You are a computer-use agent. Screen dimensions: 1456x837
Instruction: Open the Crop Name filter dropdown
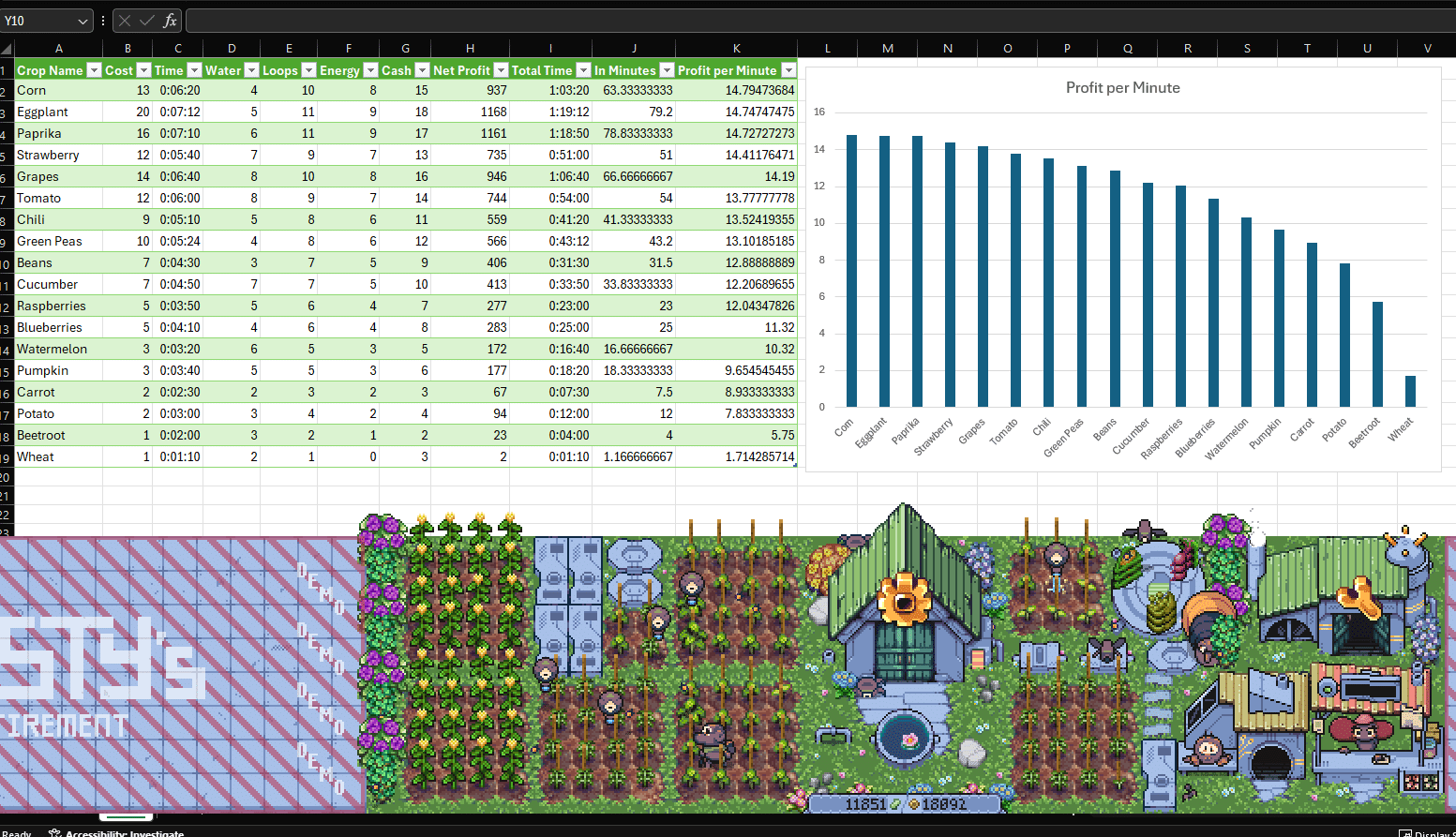[x=94, y=70]
